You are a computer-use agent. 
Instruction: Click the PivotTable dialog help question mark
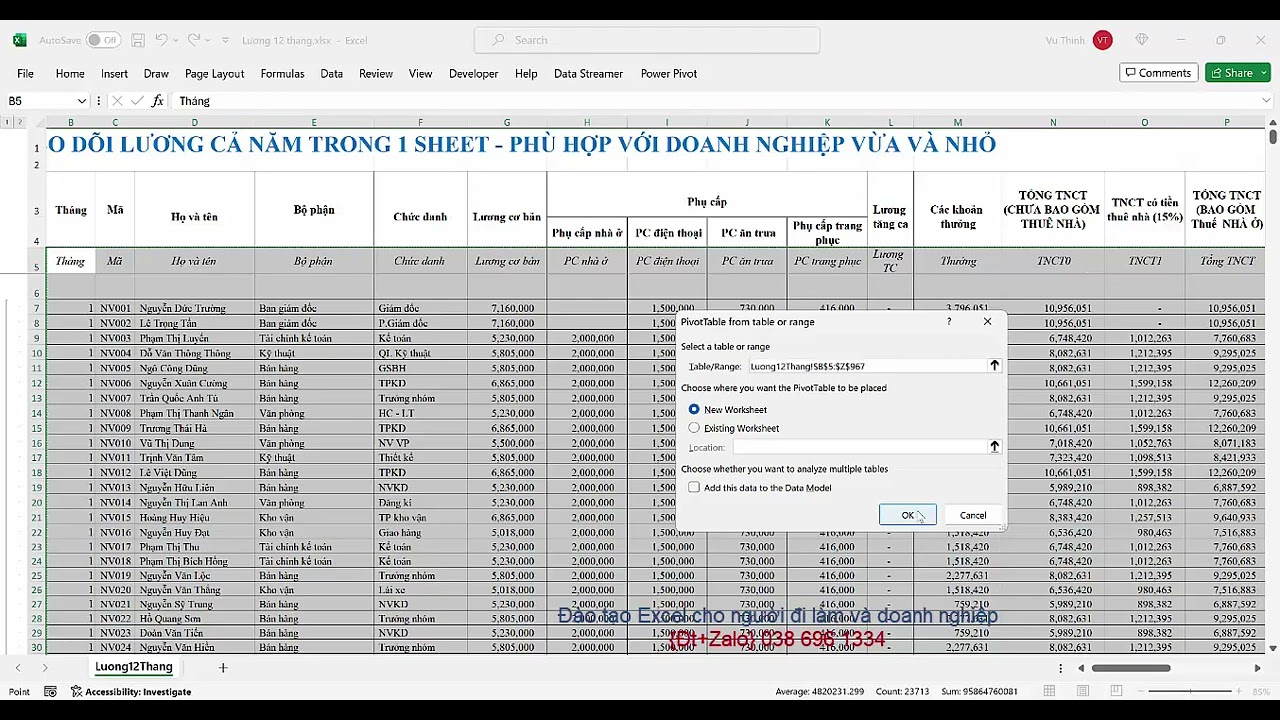(950, 322)
